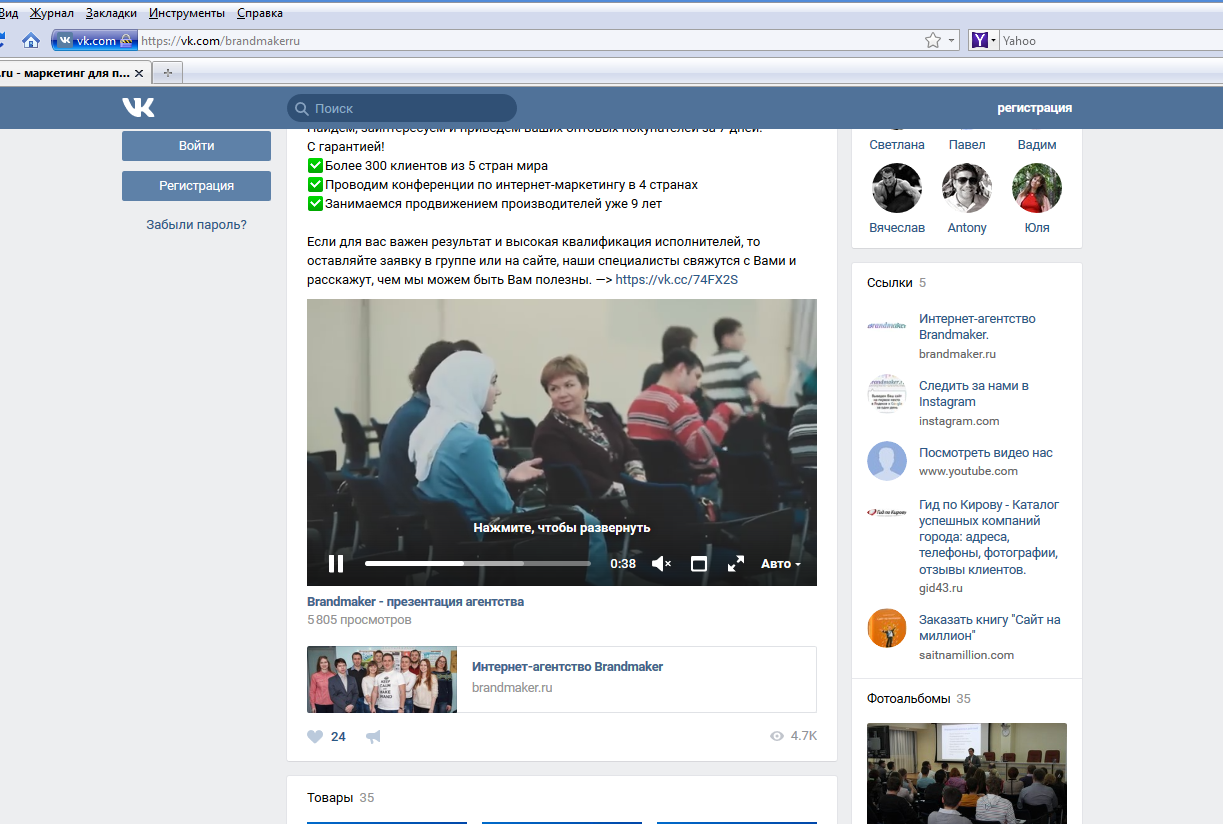Open the Журнал menu

click(x=51, y=13)
